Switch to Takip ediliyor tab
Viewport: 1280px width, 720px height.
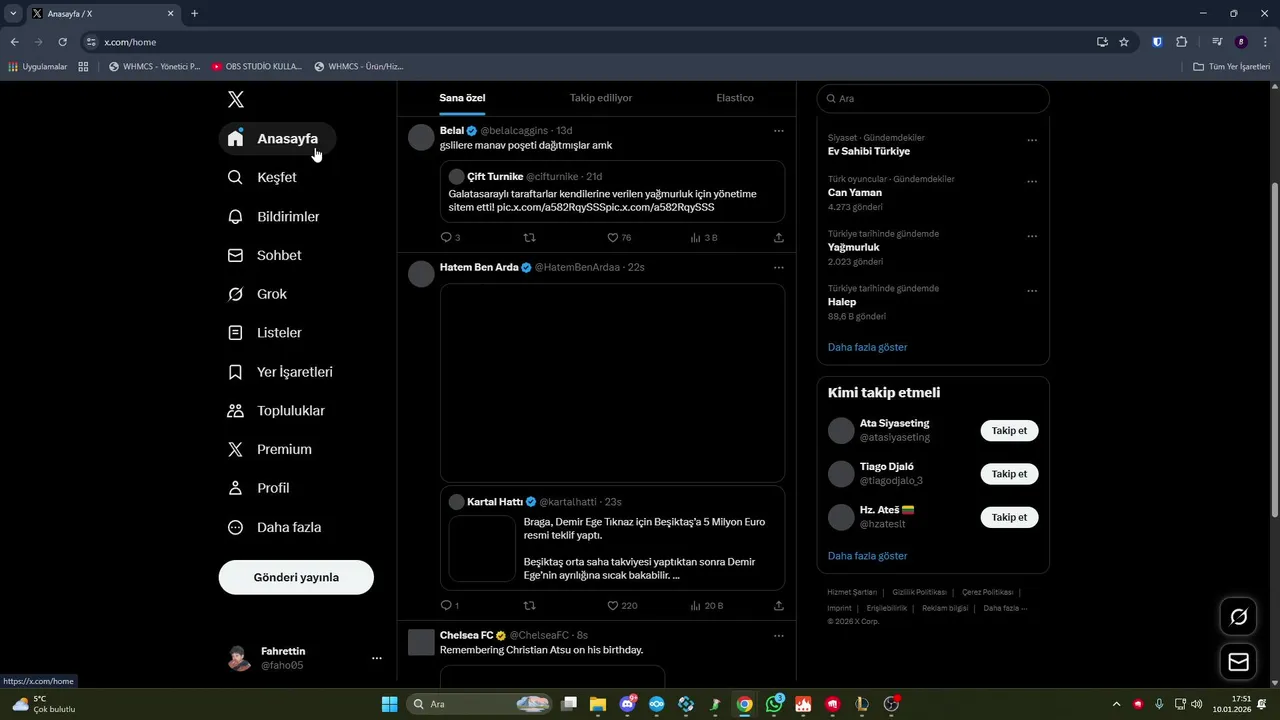pos(601,98)
